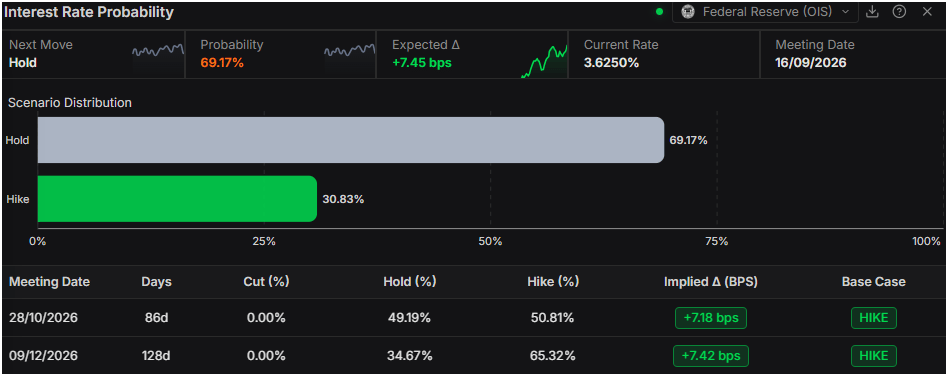Select the green Hike distribution bar
Image resolution: width=948 pixels, height=376 pixels.
tap(177, 199)
